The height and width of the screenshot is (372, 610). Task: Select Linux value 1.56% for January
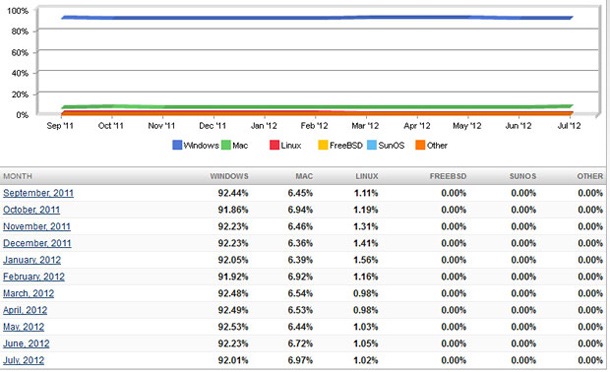click(366, 260)
